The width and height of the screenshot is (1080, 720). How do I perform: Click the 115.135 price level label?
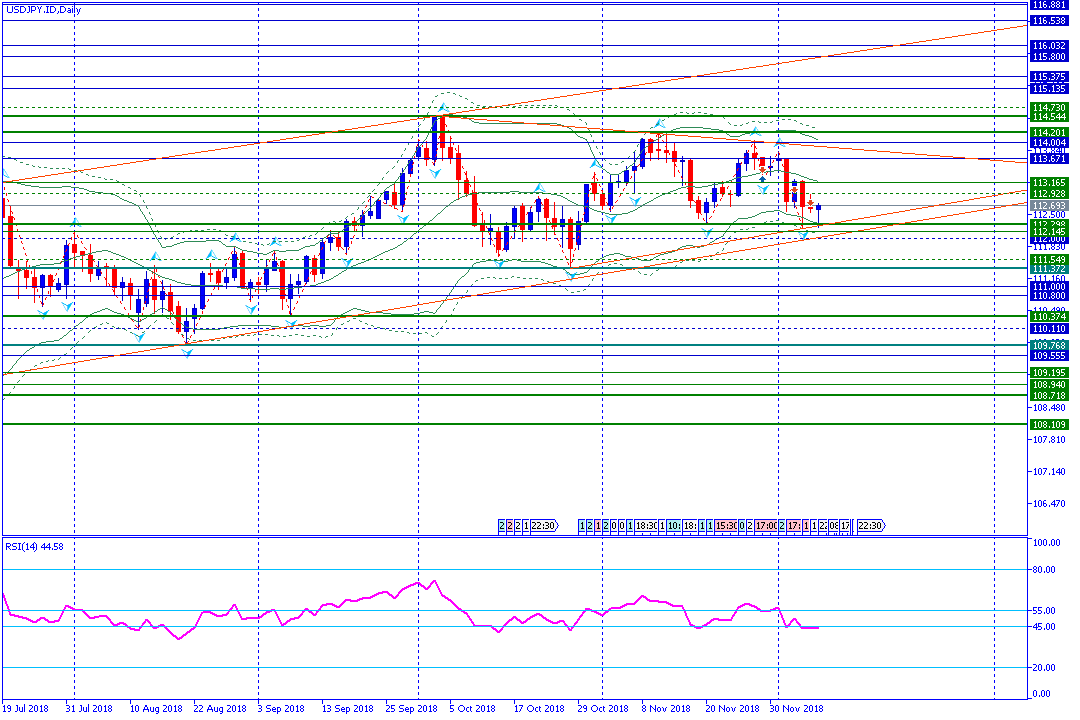(x=1048, y=88)
